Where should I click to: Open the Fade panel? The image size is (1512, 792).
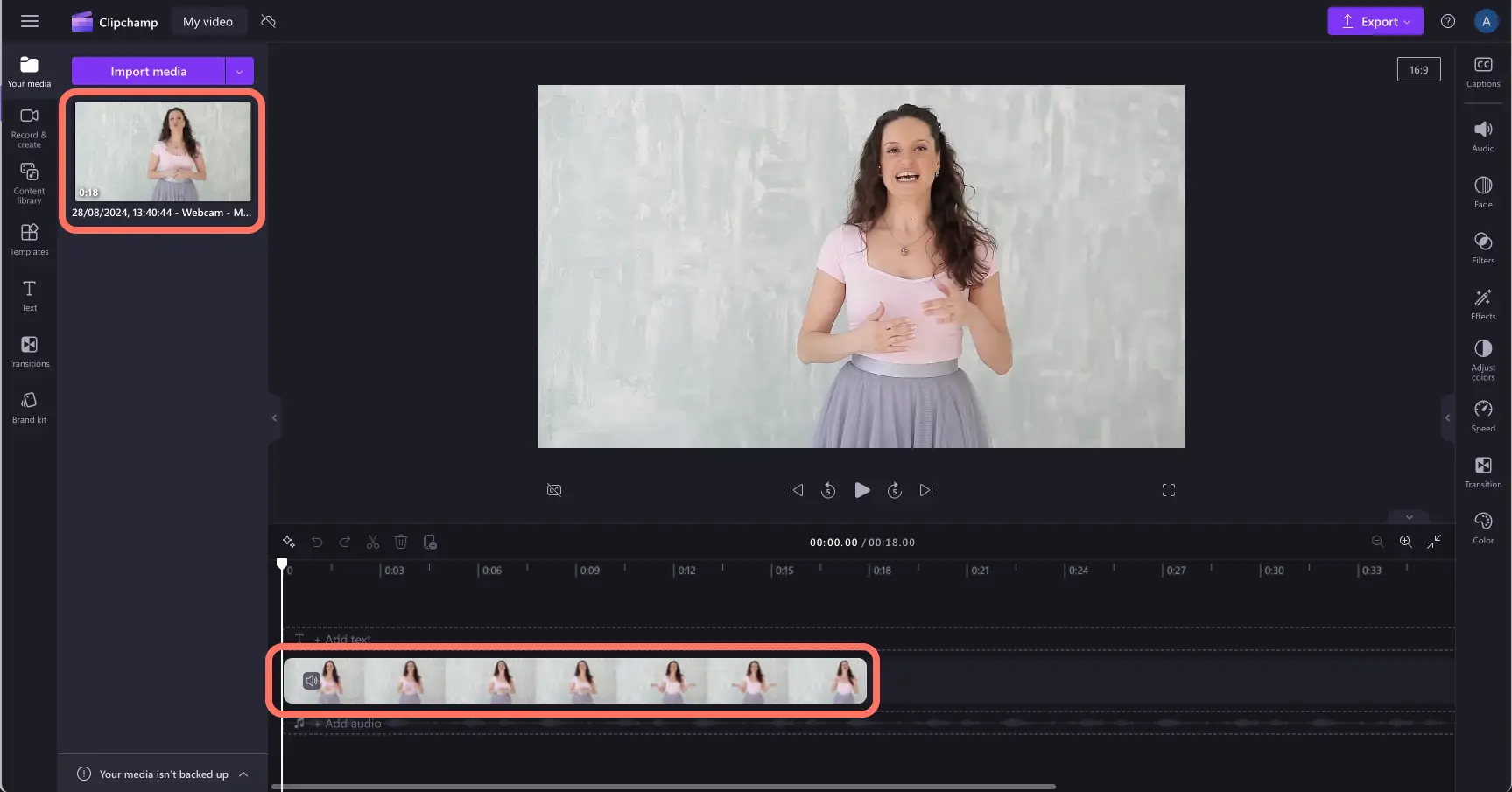tap(1483, 193)
